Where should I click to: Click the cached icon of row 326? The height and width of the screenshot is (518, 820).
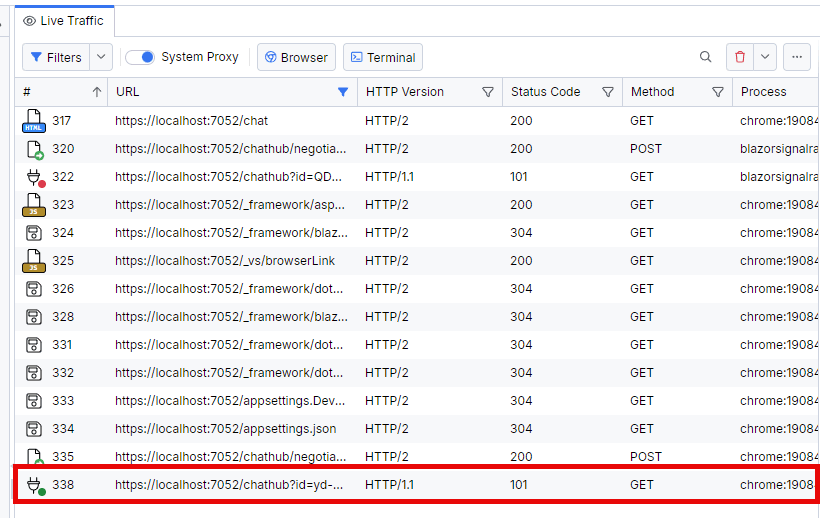point(33,289)
